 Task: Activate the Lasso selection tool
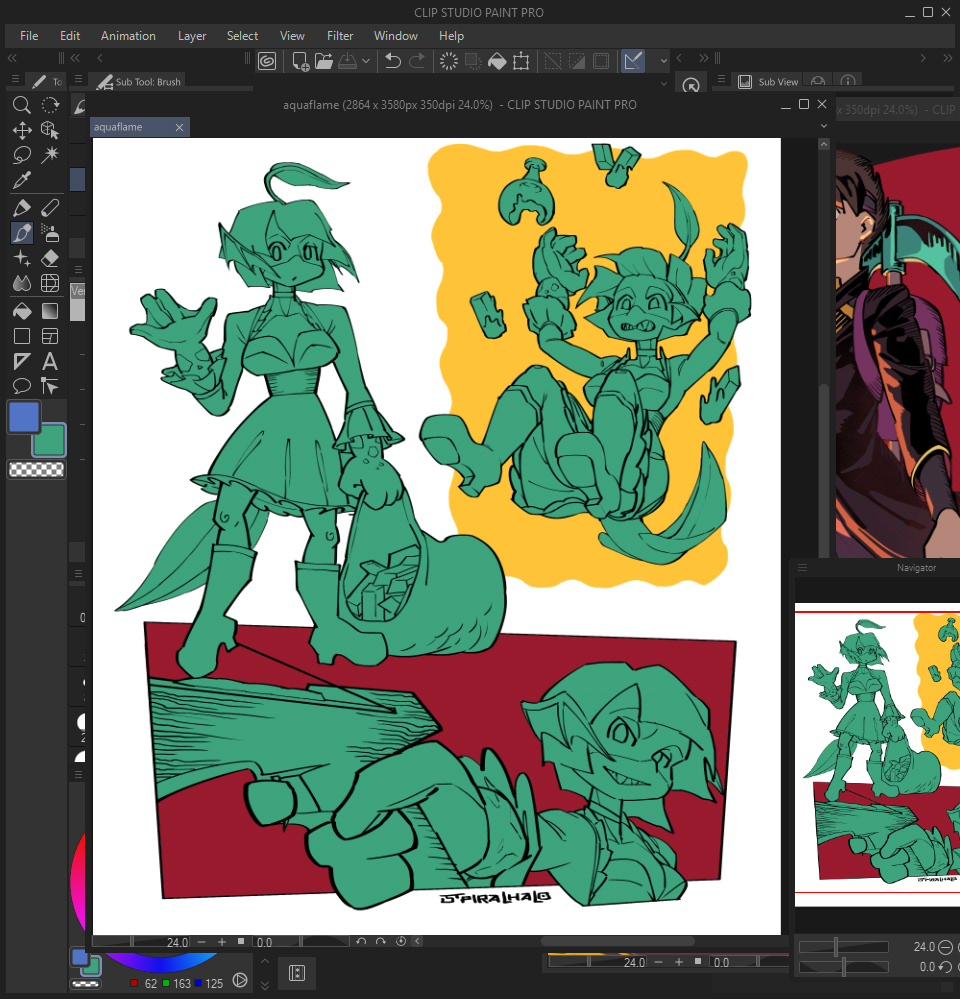tap(21, 155)
